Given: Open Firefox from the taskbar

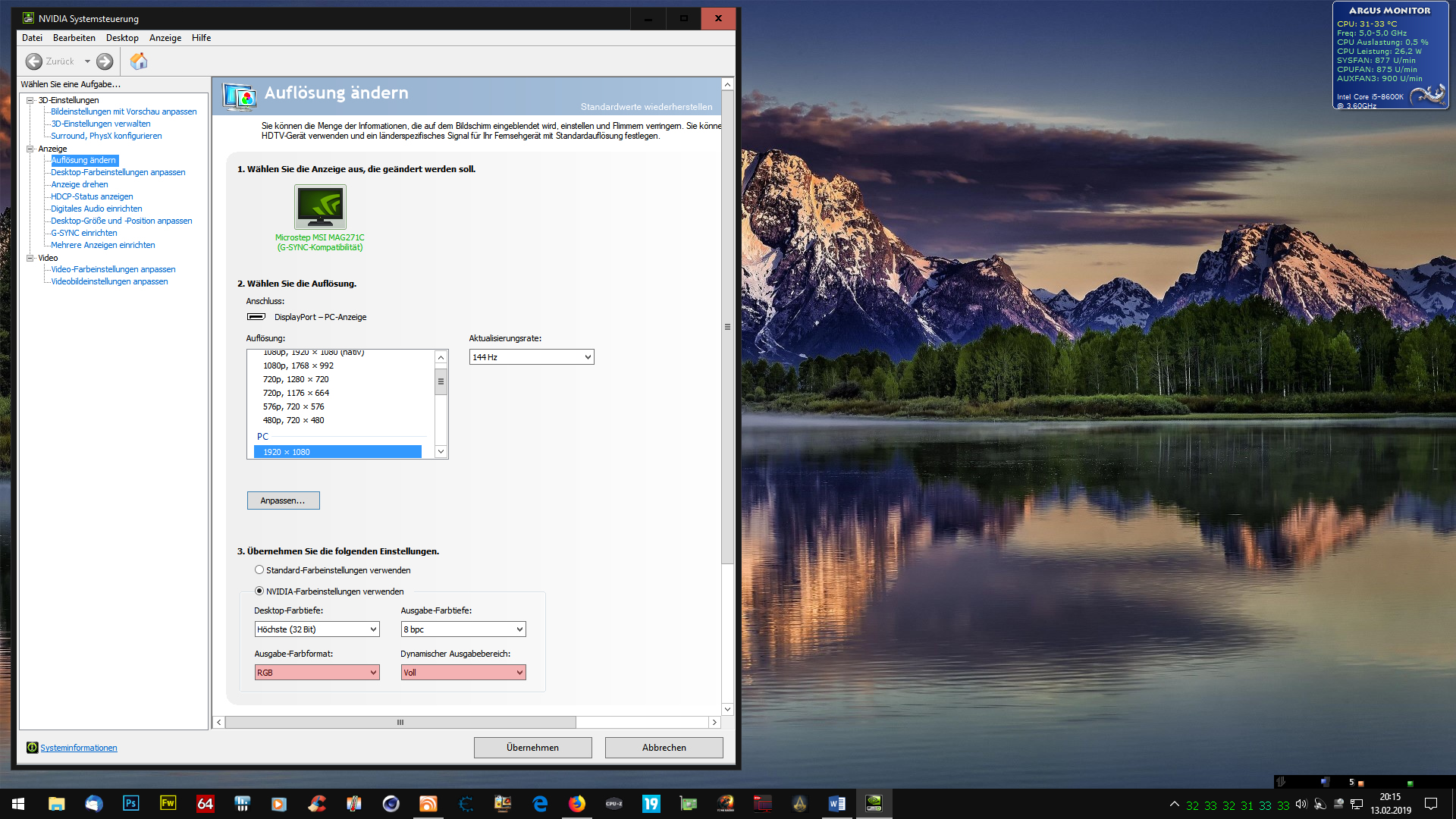Looking at the screenshot, I should (577, 803).
